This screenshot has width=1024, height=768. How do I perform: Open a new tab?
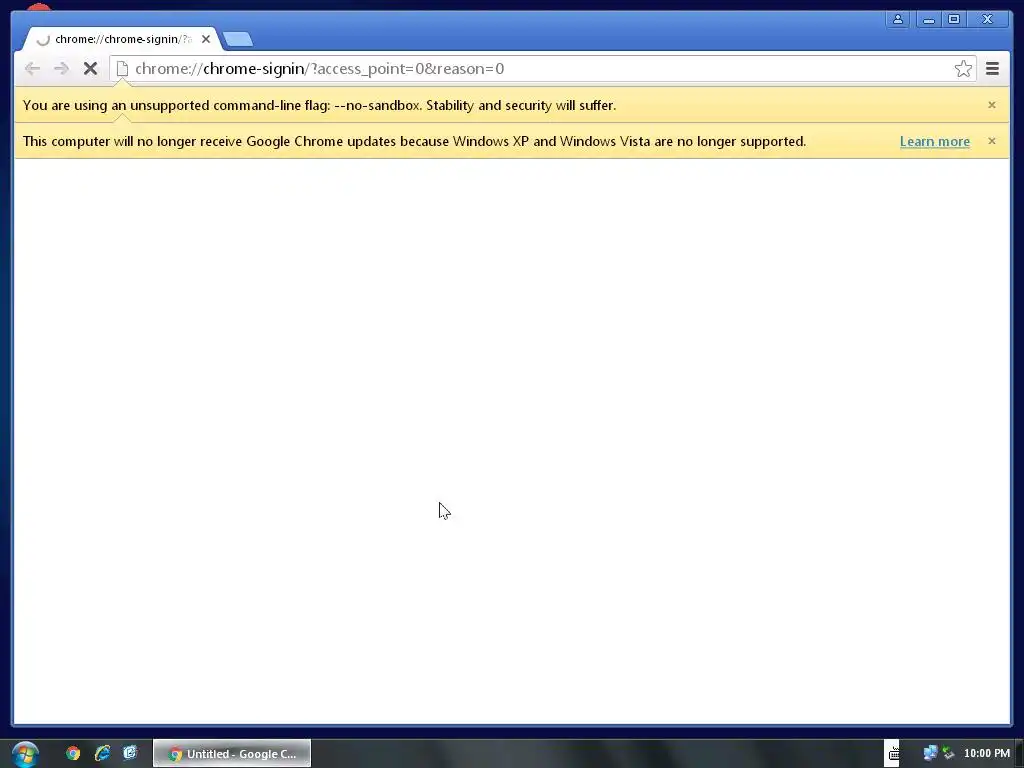(x=238, y=40)
